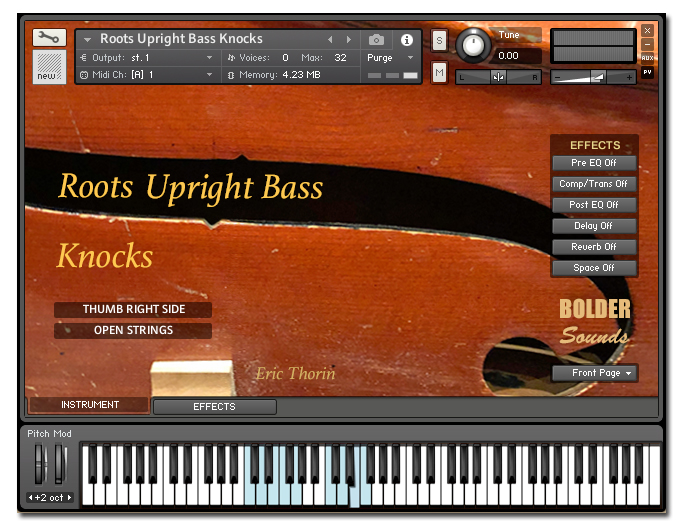Go to previous instrument with left arrow
The image size is (681, 531).
pos(331,40)
